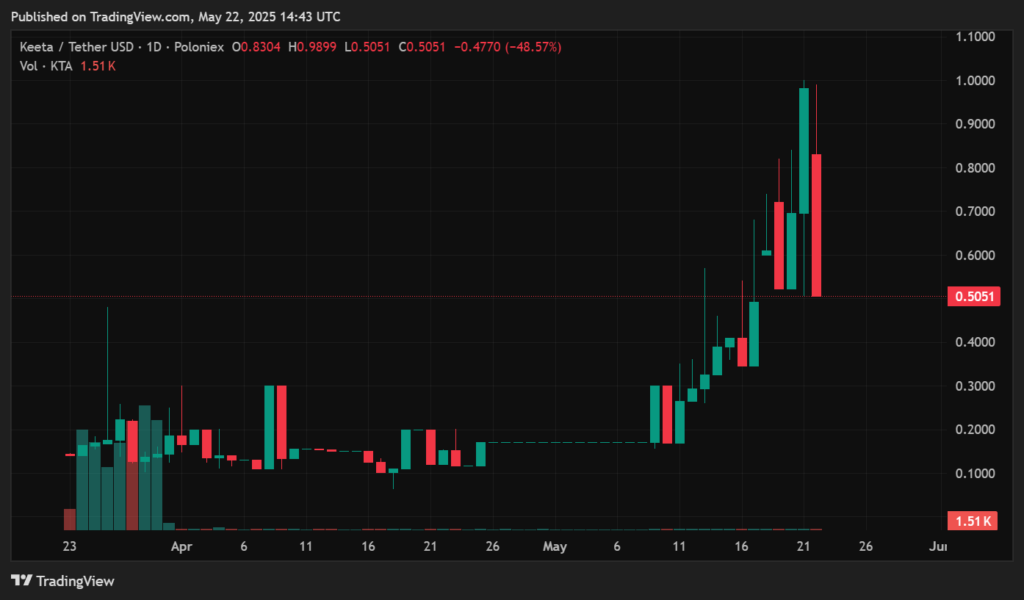The height and width of the screenshot is (600, 1024).
Task: Expand the Jun label on the time axis
Action: tap(936, 547)
